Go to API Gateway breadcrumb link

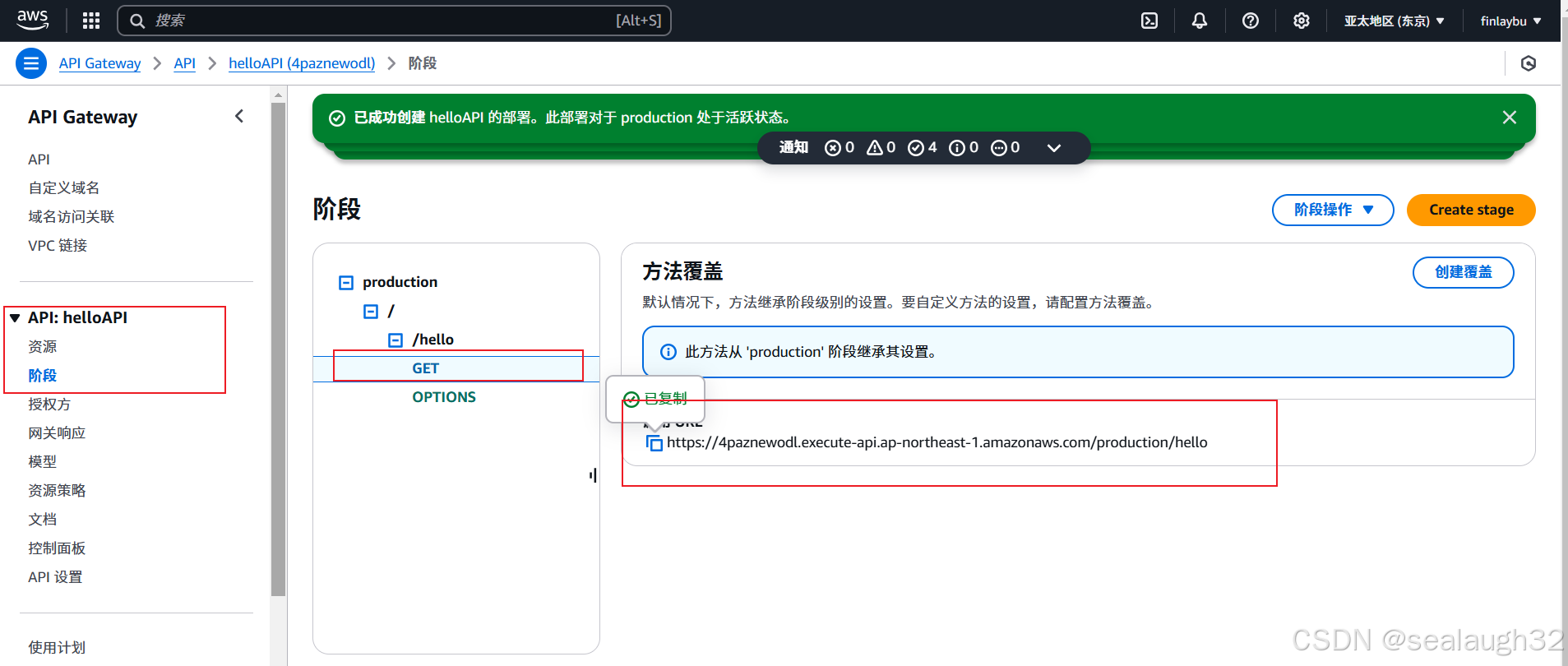pyautogui.click(x=99, y=63)
